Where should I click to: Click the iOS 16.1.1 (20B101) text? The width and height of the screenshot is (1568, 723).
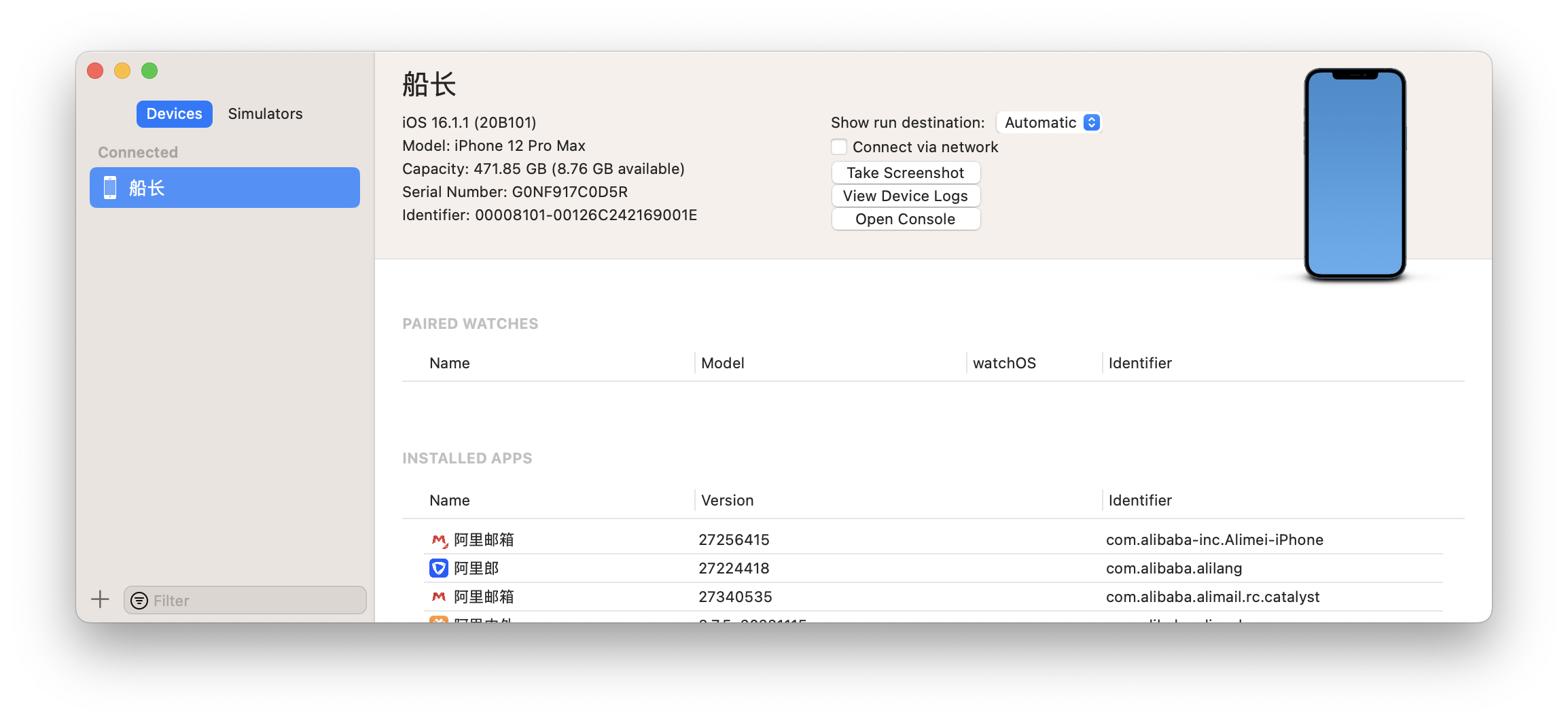469,122
